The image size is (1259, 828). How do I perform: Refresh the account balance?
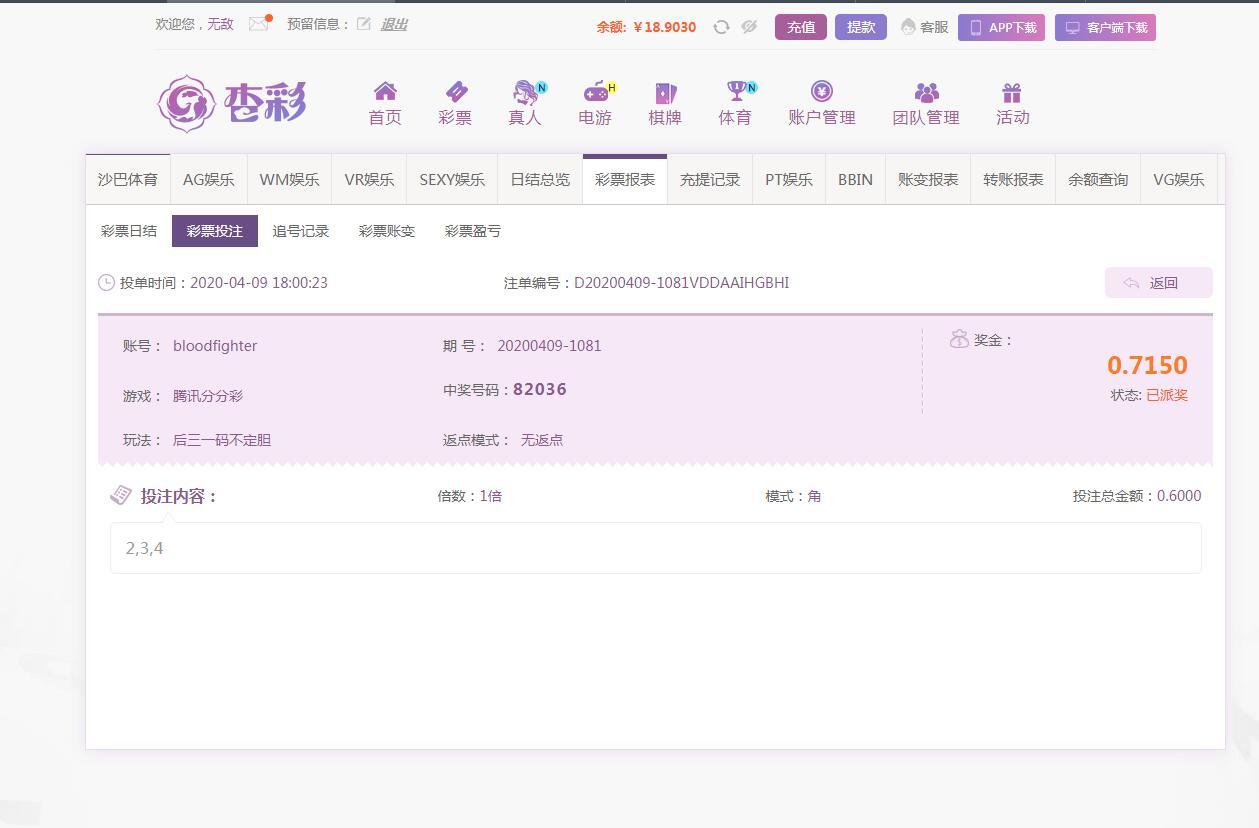click(721, 27)
